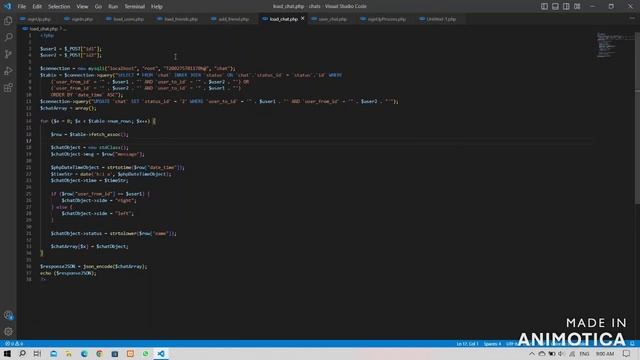Click the editor vertical scrollbar
The height and width of the screenshot is (360, 640).
[637, 118]
